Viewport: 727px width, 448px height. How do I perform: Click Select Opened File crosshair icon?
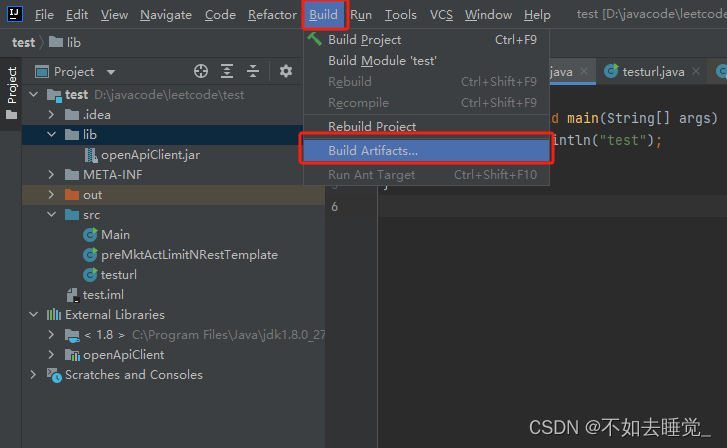(x=201, y=71)
